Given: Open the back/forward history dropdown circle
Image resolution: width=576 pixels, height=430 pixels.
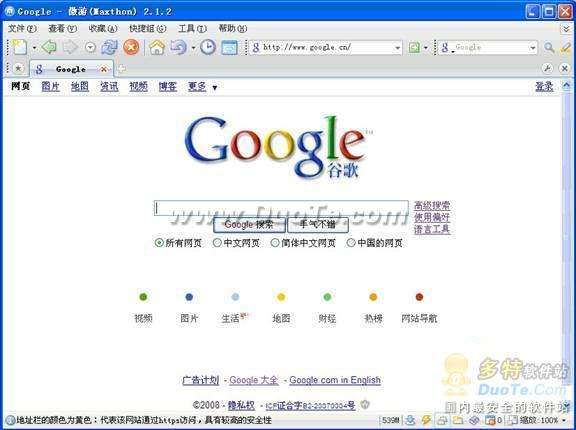Looking at the screenshot, I should [90, 47].
